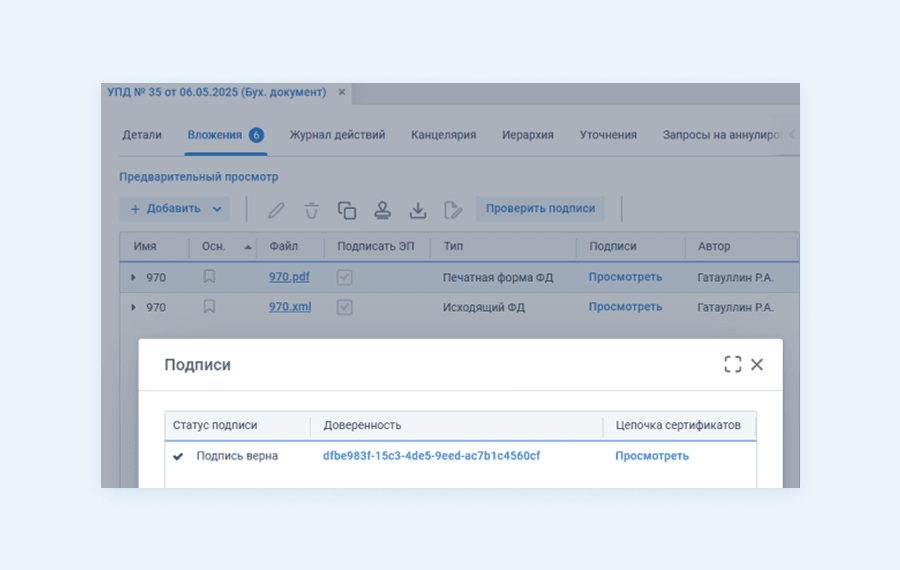This screenshot has width=900, height=570.
Task: Click the download arrow icon
Action: click(x=418, y=210)
